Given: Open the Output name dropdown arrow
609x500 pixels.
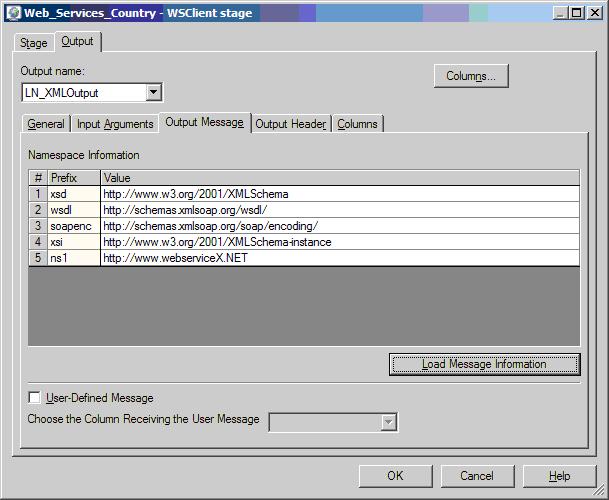Looking at the screenshot, I should [x=154, y=92].
